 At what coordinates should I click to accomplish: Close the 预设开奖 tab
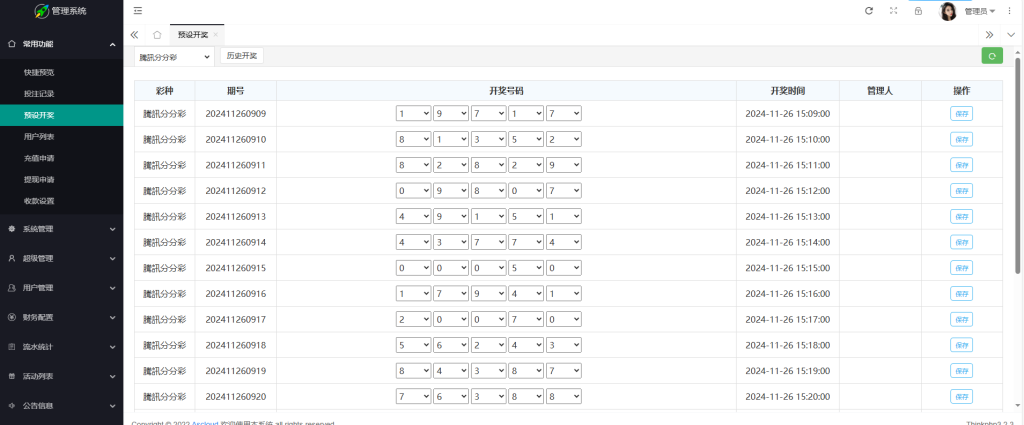216,34
